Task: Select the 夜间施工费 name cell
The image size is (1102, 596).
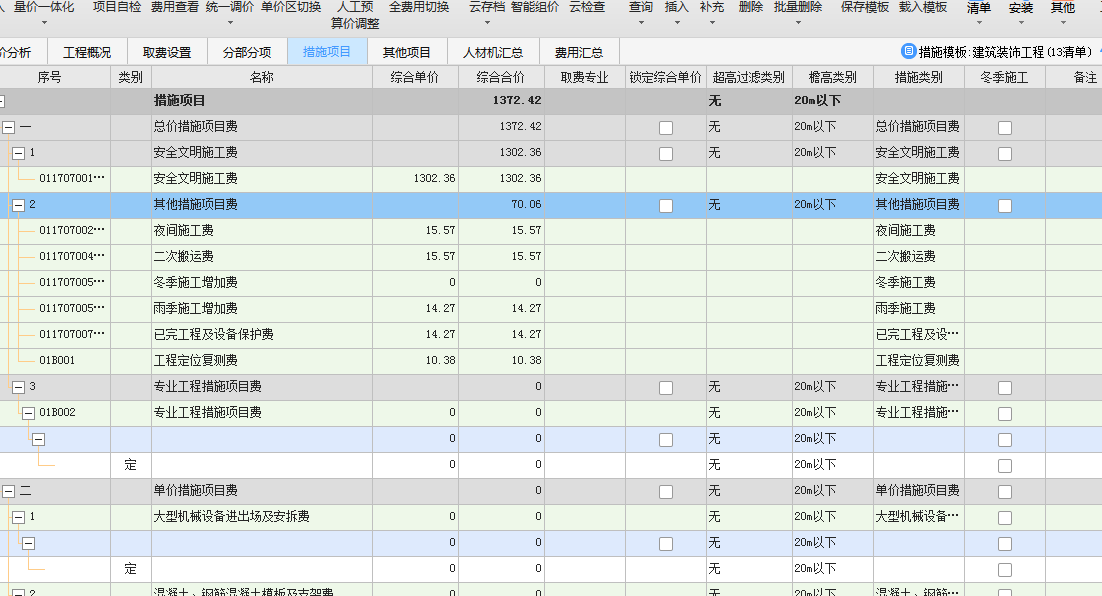Action: (x=262, y=231)
